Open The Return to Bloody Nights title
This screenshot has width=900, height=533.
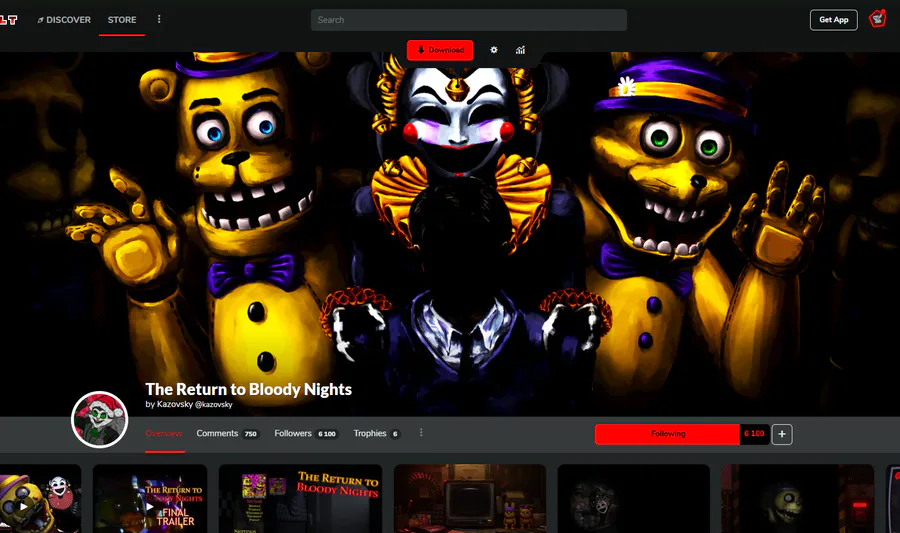[249, 389]
